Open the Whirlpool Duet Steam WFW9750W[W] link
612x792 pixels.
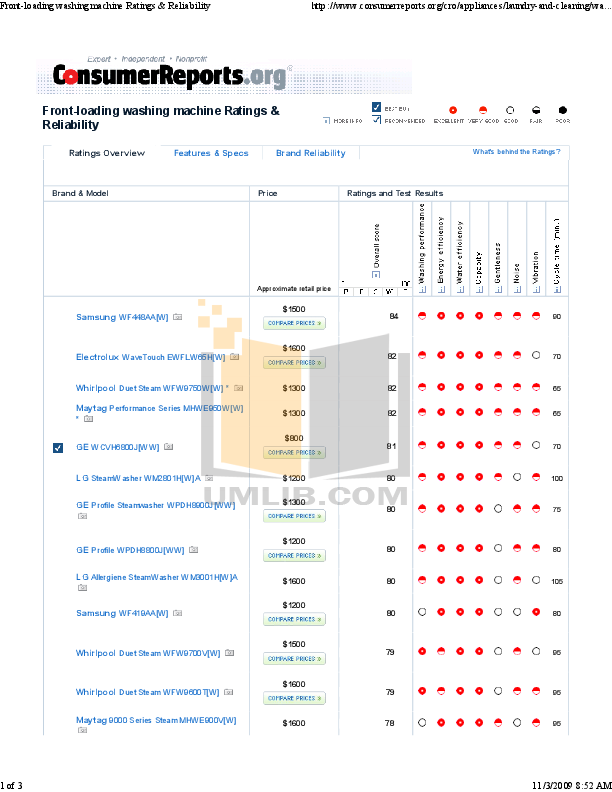149,388
